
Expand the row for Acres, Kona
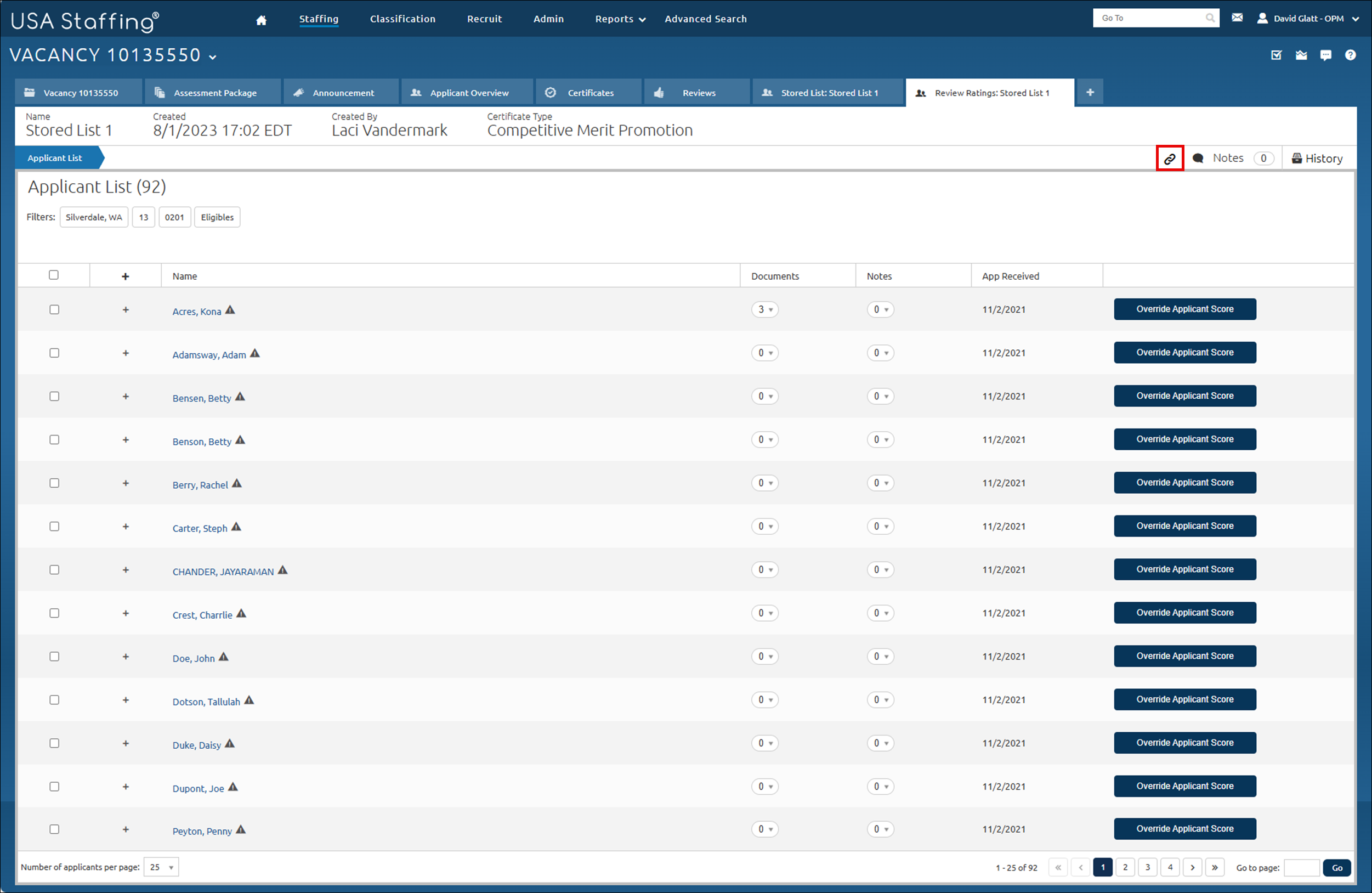[x=126, y=309]
